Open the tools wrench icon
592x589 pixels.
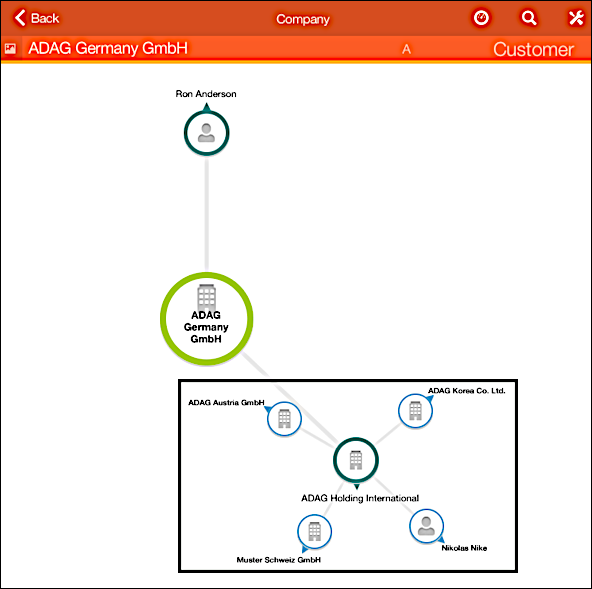coord(576,18)
